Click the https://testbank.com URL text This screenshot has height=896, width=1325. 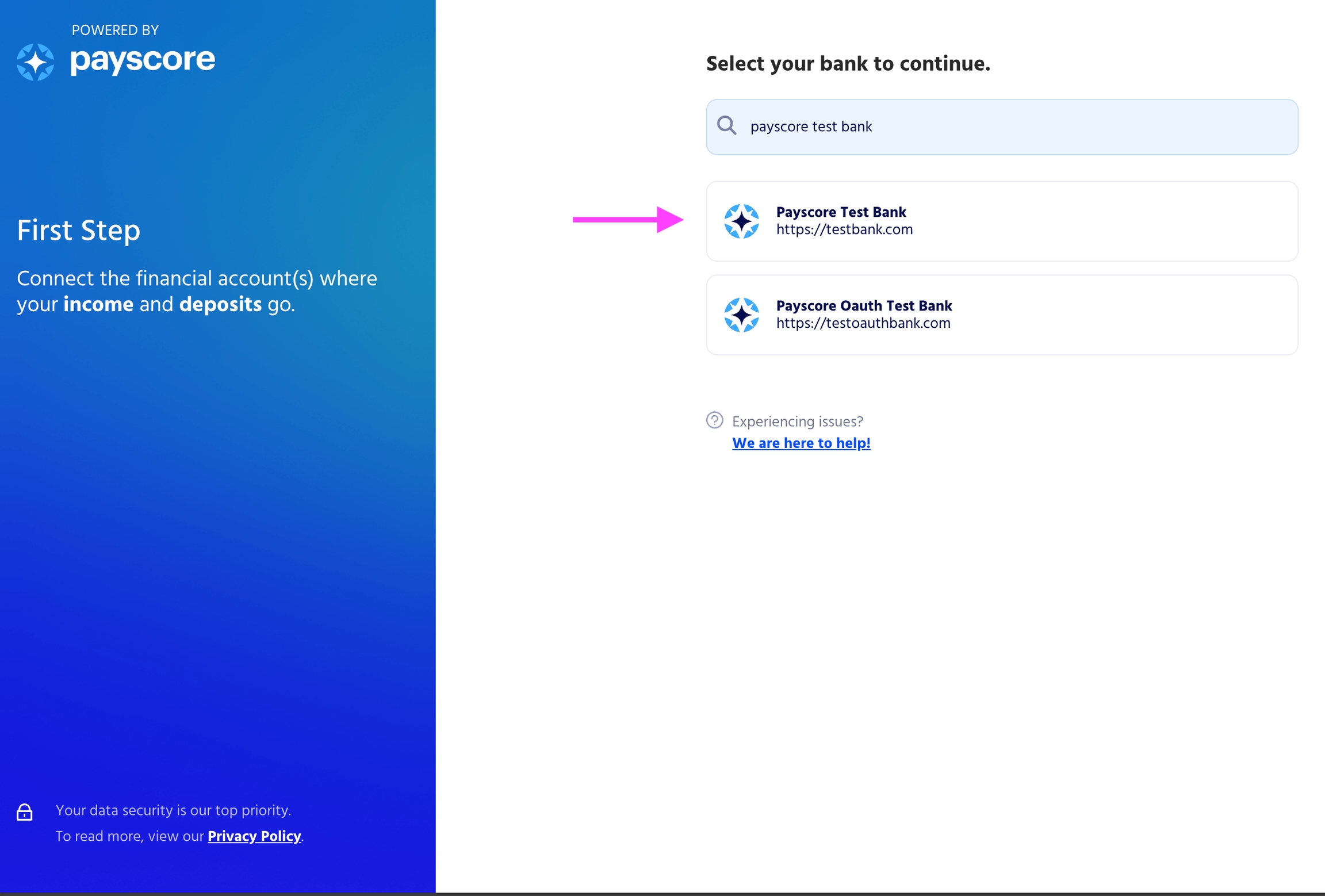(x=844, y=230)
